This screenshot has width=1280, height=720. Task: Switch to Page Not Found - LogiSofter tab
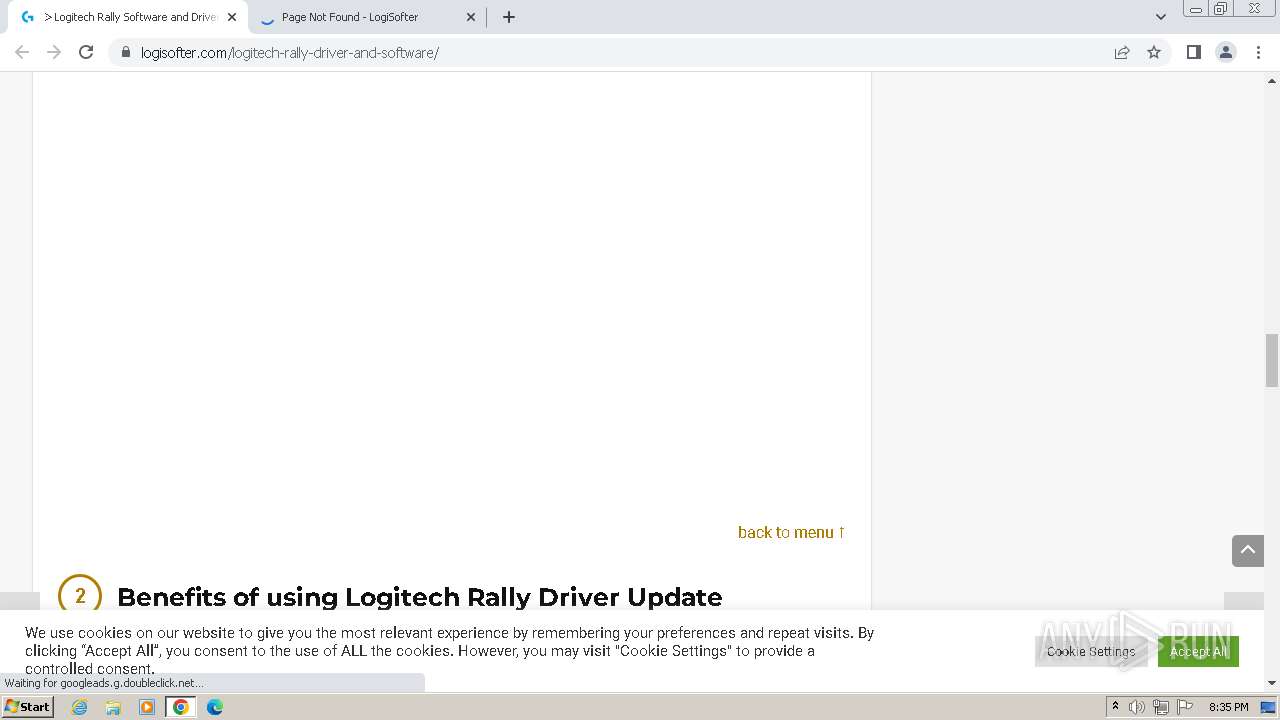pyautogui.click(x=365, y=17)
